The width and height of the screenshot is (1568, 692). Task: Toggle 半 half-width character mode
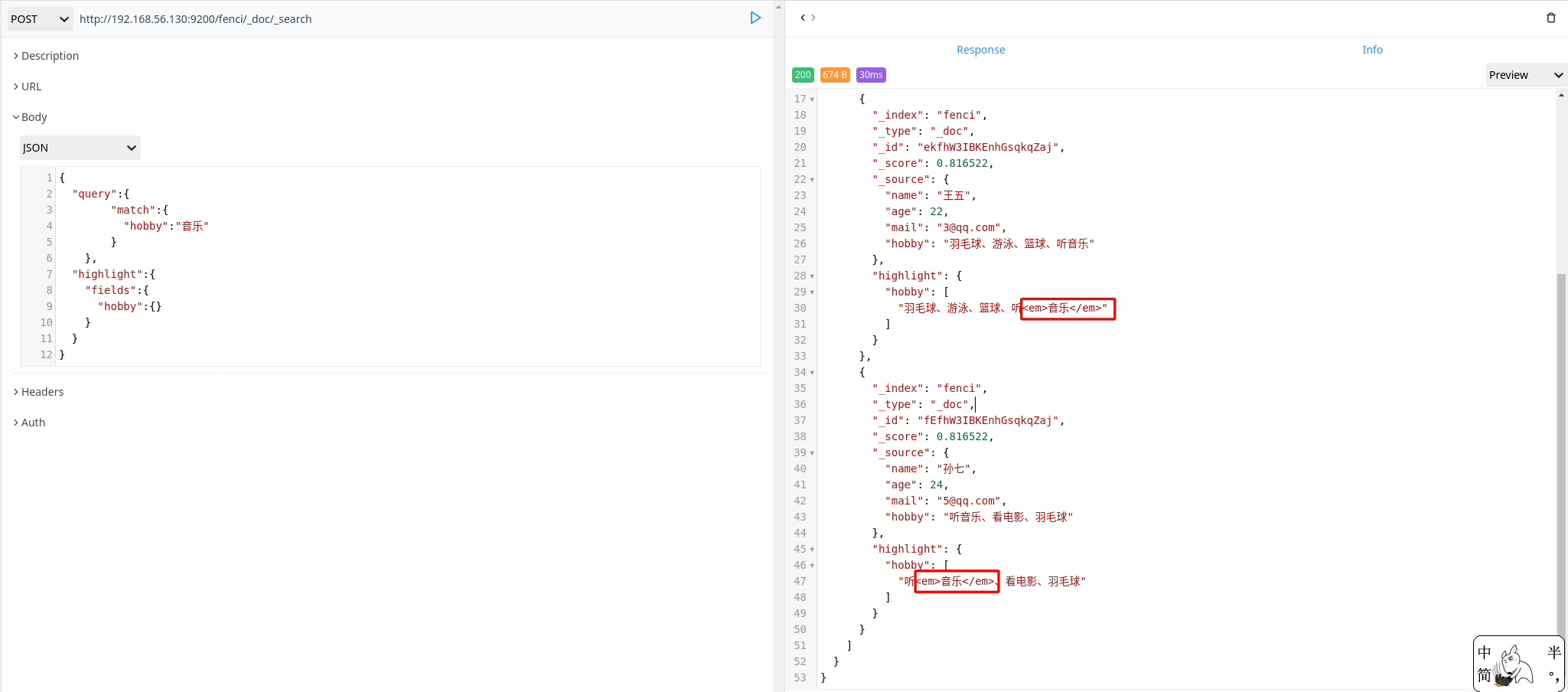coord(1552,652)
